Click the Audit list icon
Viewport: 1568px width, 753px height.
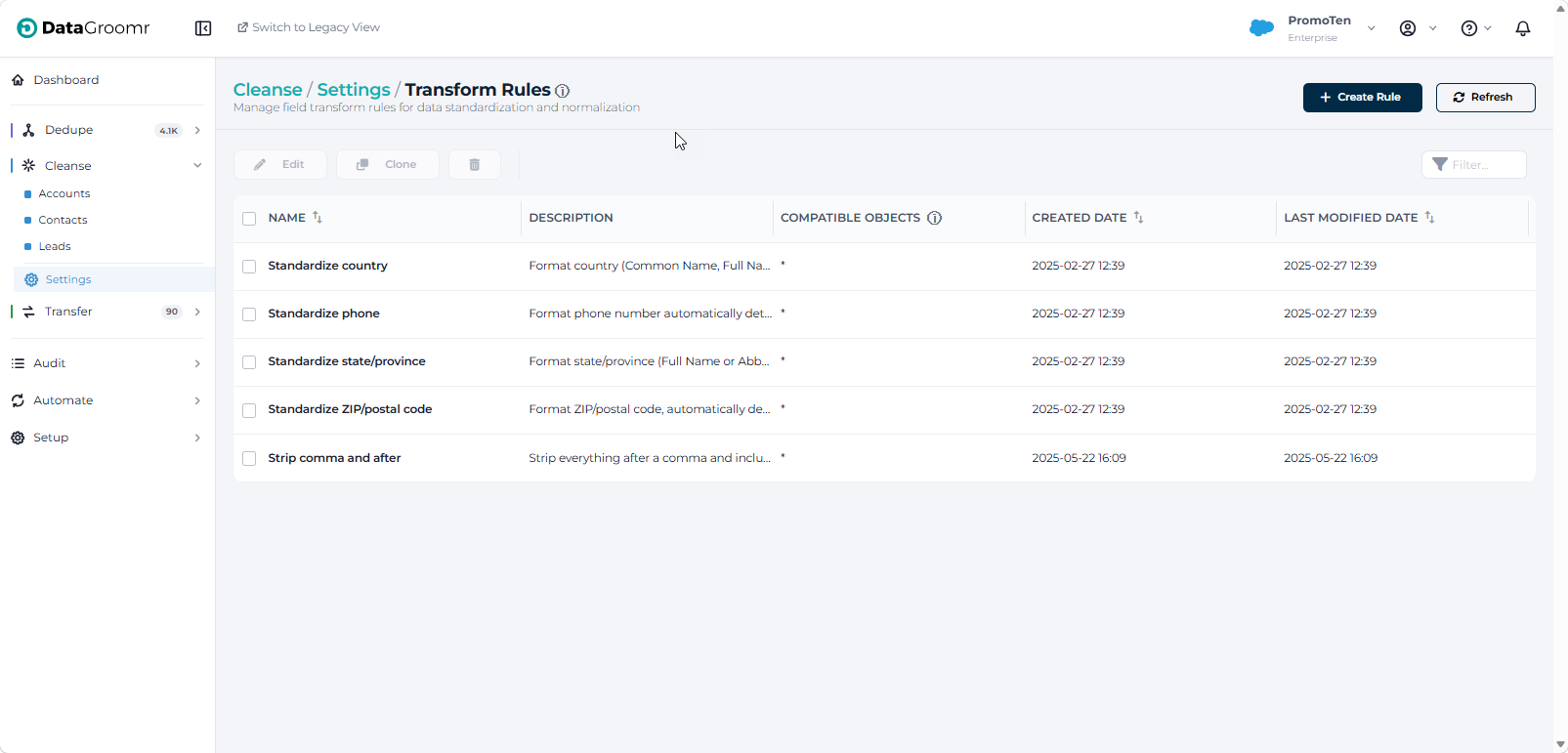point(18,363)
